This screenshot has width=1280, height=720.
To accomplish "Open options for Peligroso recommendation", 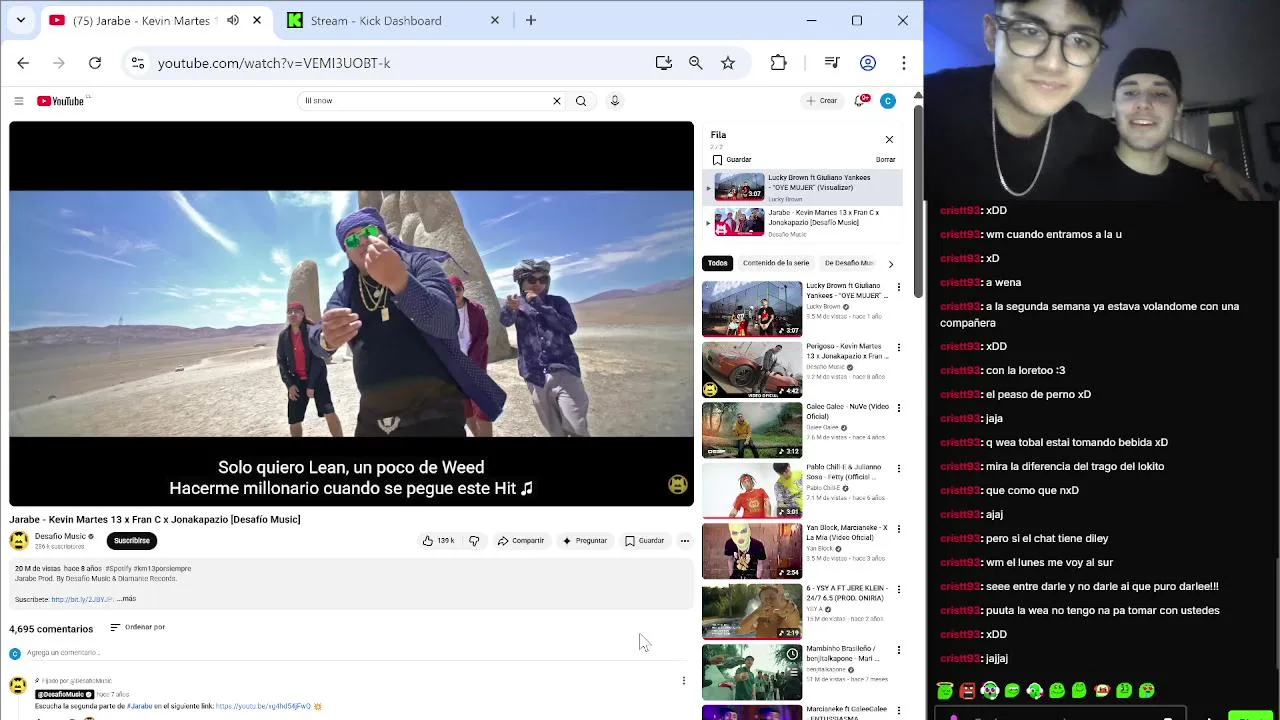I will [898, 347].
